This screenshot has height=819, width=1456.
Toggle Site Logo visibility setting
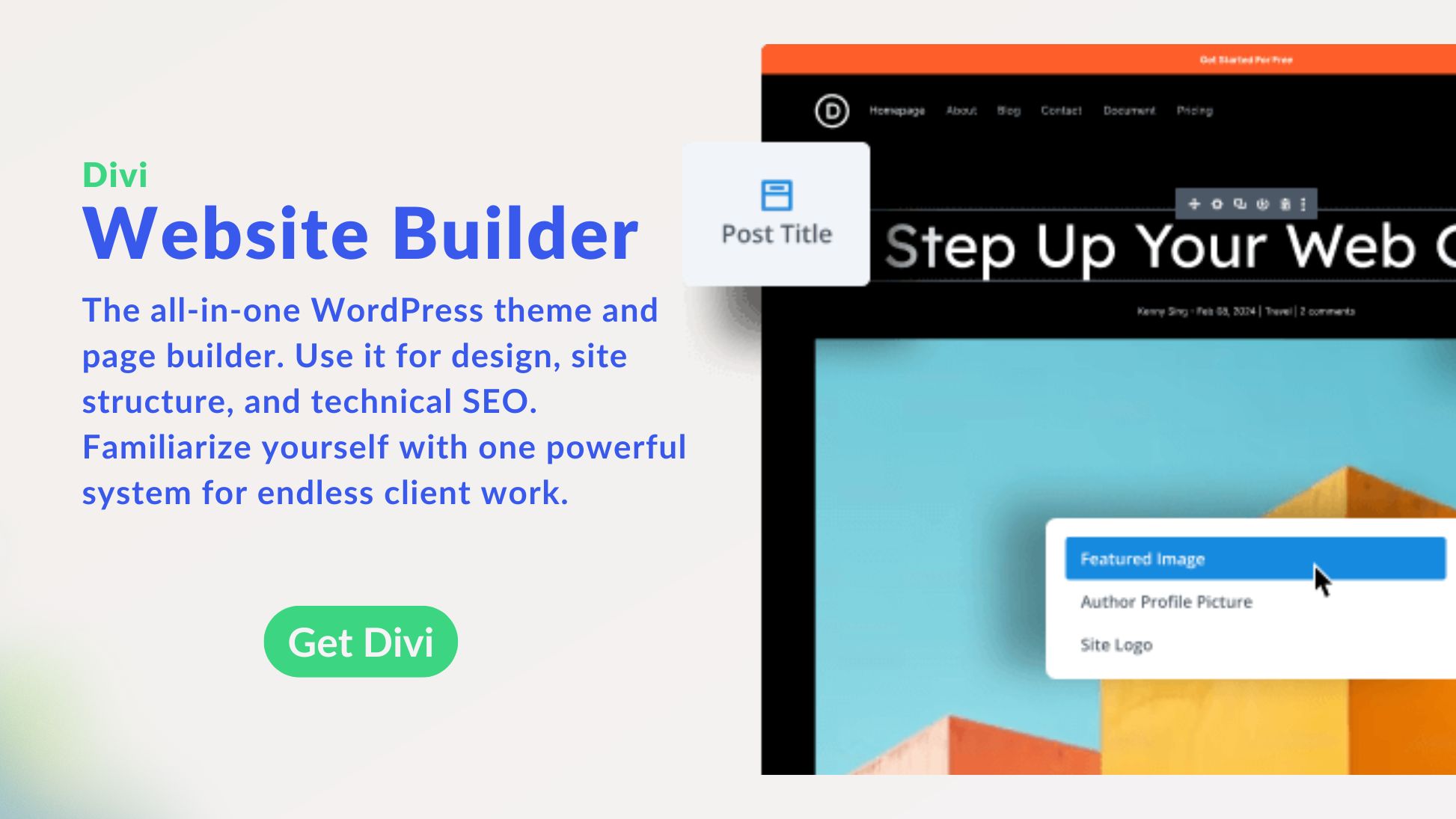pos(1116,645)
